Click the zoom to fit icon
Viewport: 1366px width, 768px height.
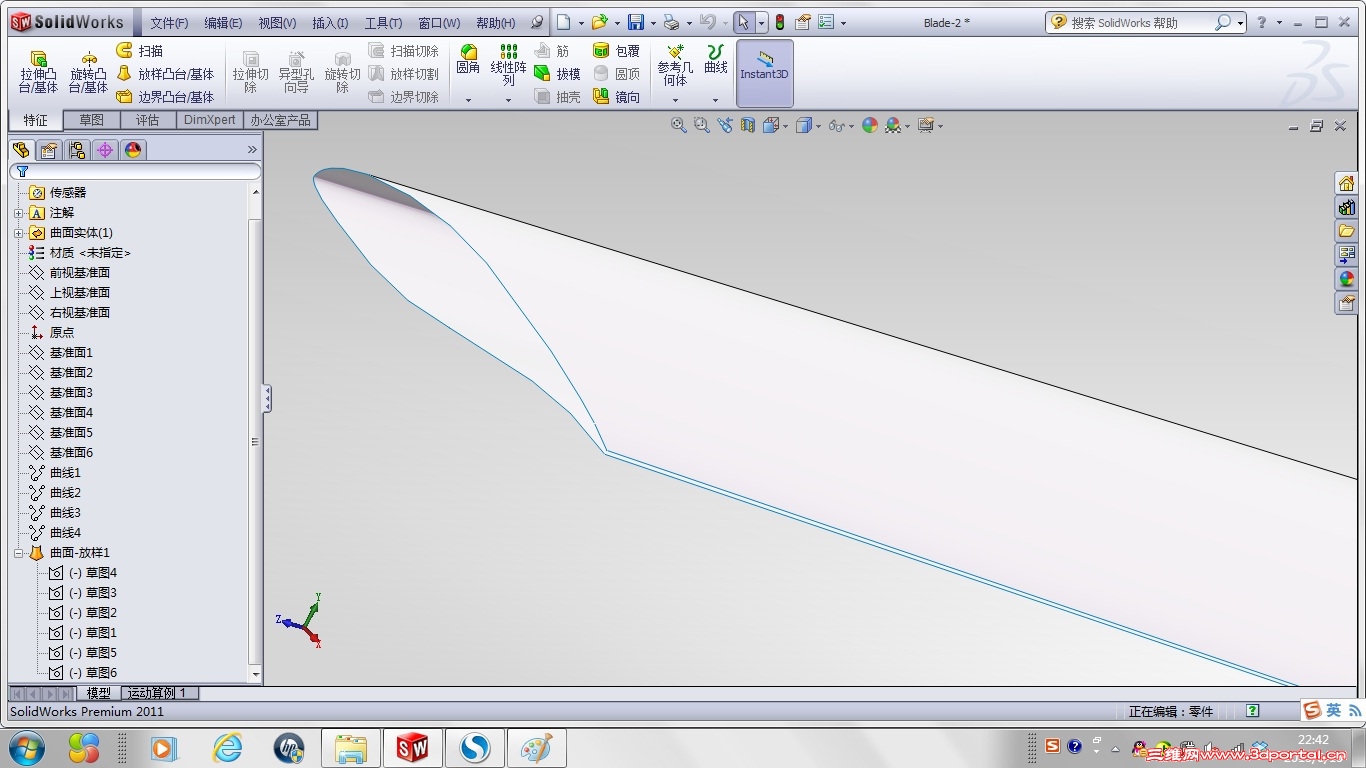(679, 125)
